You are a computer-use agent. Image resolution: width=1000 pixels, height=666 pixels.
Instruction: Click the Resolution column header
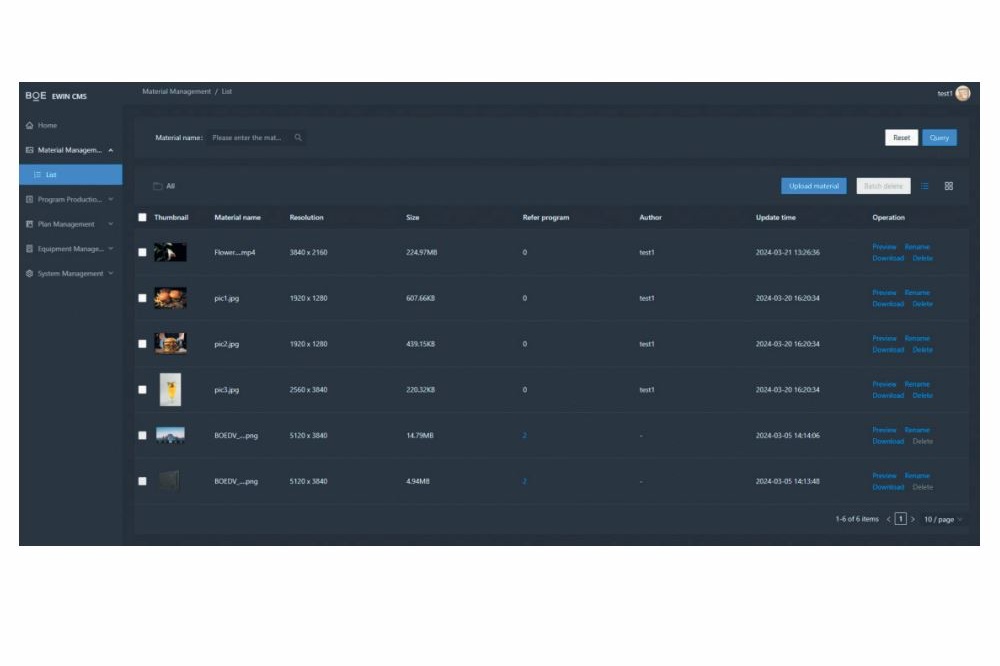click(306, 218)
